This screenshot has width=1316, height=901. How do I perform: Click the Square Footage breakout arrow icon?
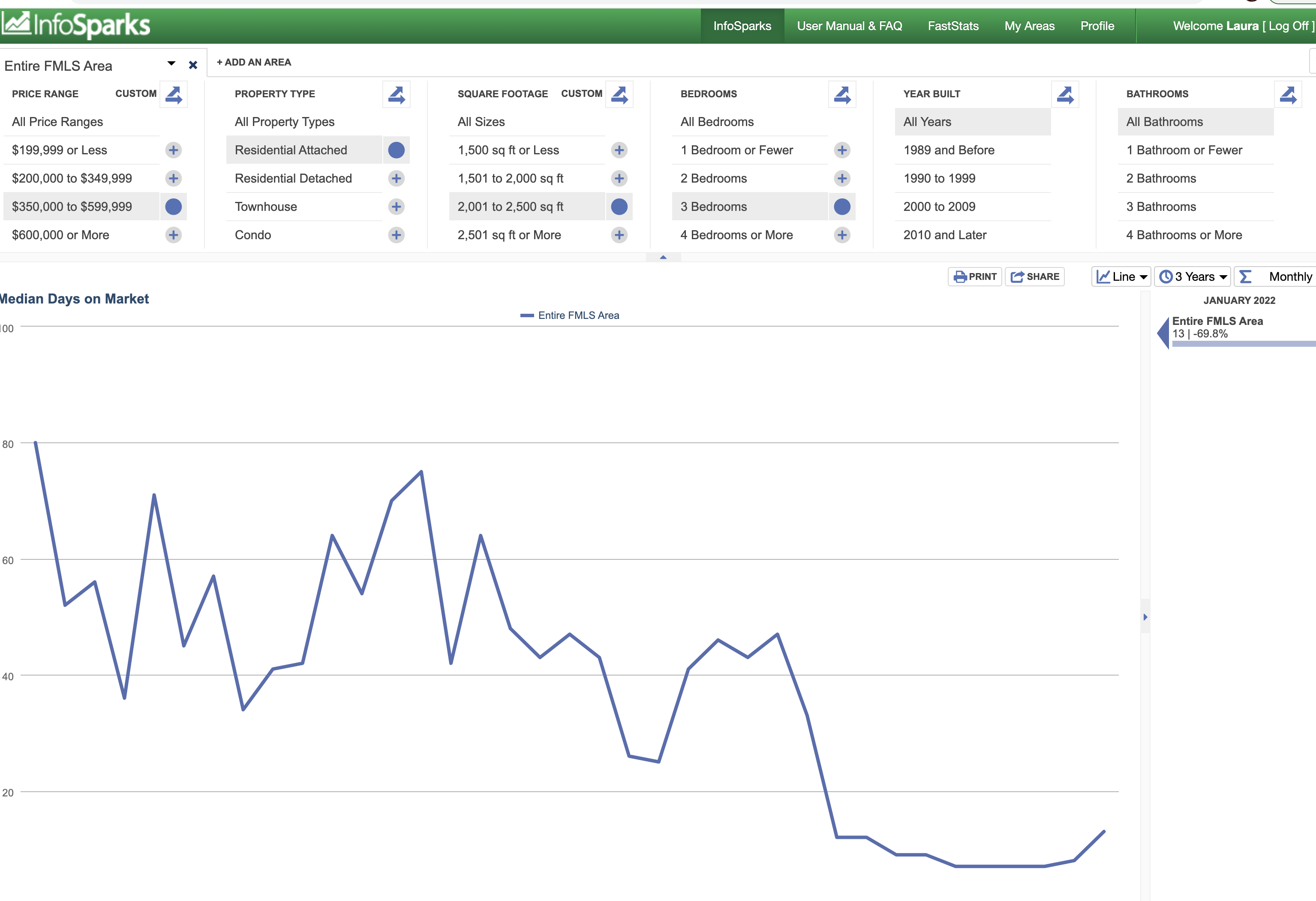pyautogui.click(x=619, y=95)
